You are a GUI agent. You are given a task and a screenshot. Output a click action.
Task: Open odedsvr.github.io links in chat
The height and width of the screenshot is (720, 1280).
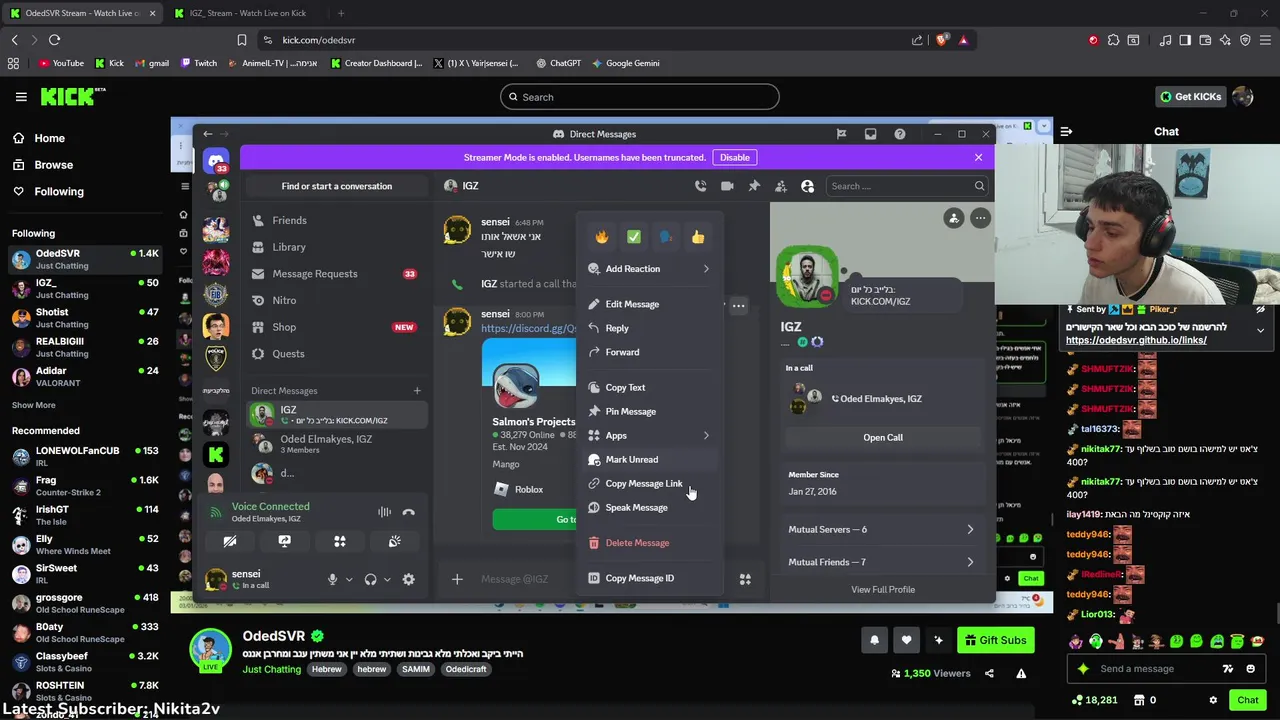pyautogui.click(x=1136, y=340)
